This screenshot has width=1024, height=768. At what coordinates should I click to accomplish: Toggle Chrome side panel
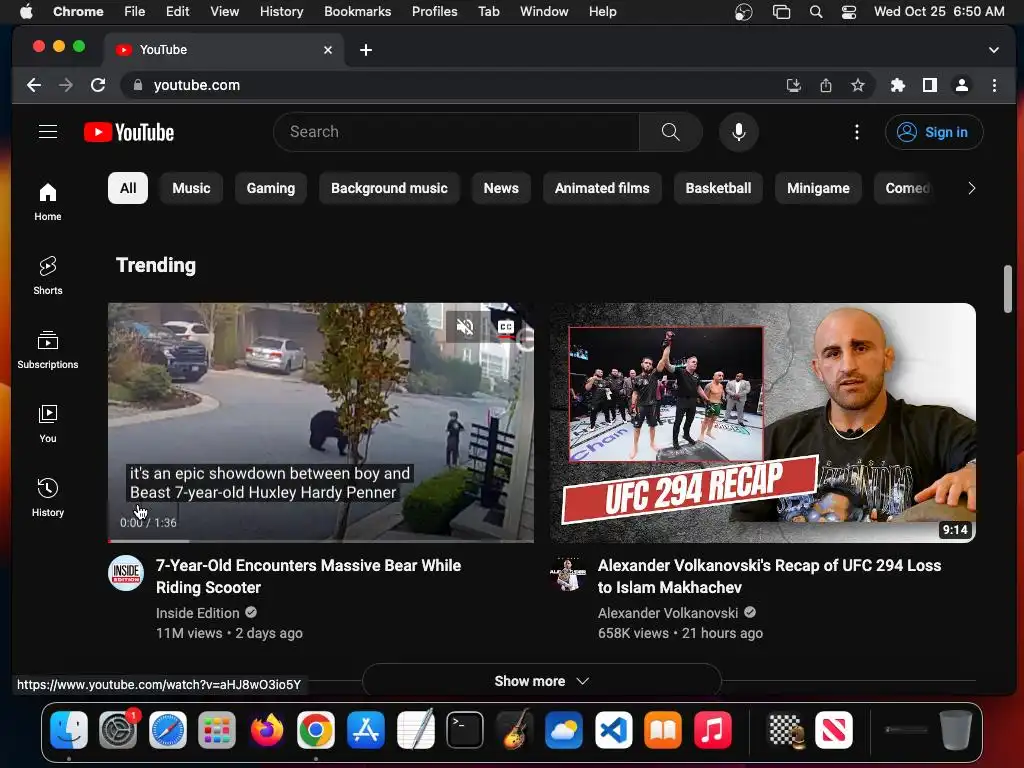(x=930, y=85)
